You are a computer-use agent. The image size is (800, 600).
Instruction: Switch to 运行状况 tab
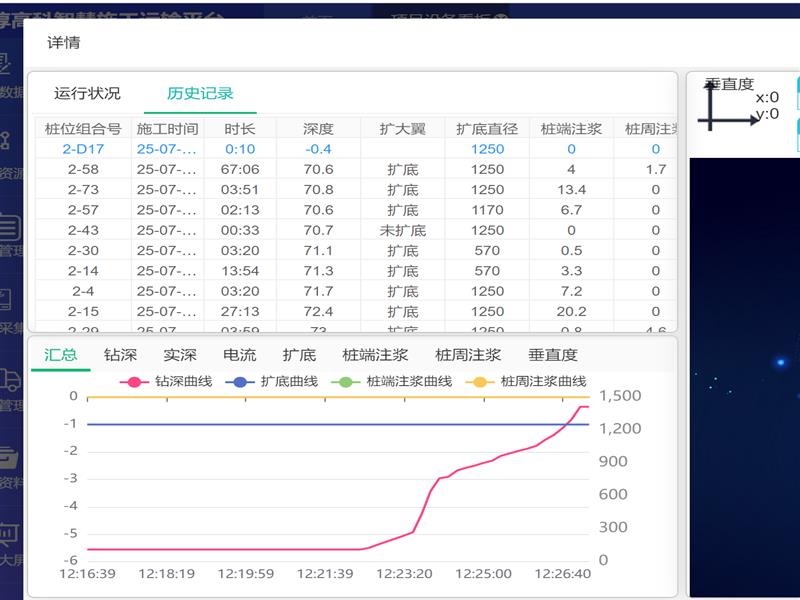(87, 93)
